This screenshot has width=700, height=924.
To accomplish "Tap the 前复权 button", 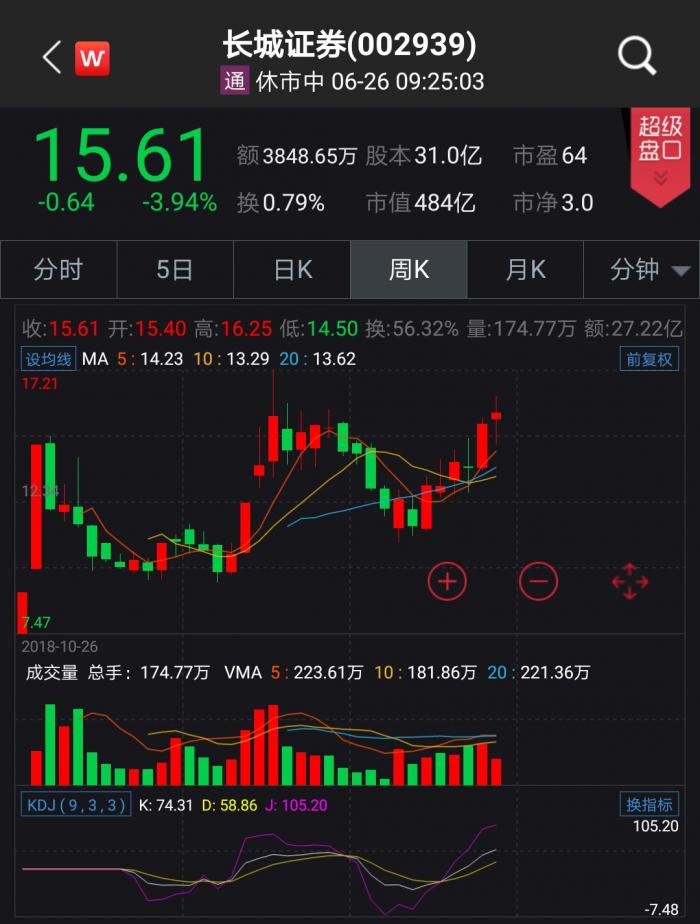I will tap(649, 359).
